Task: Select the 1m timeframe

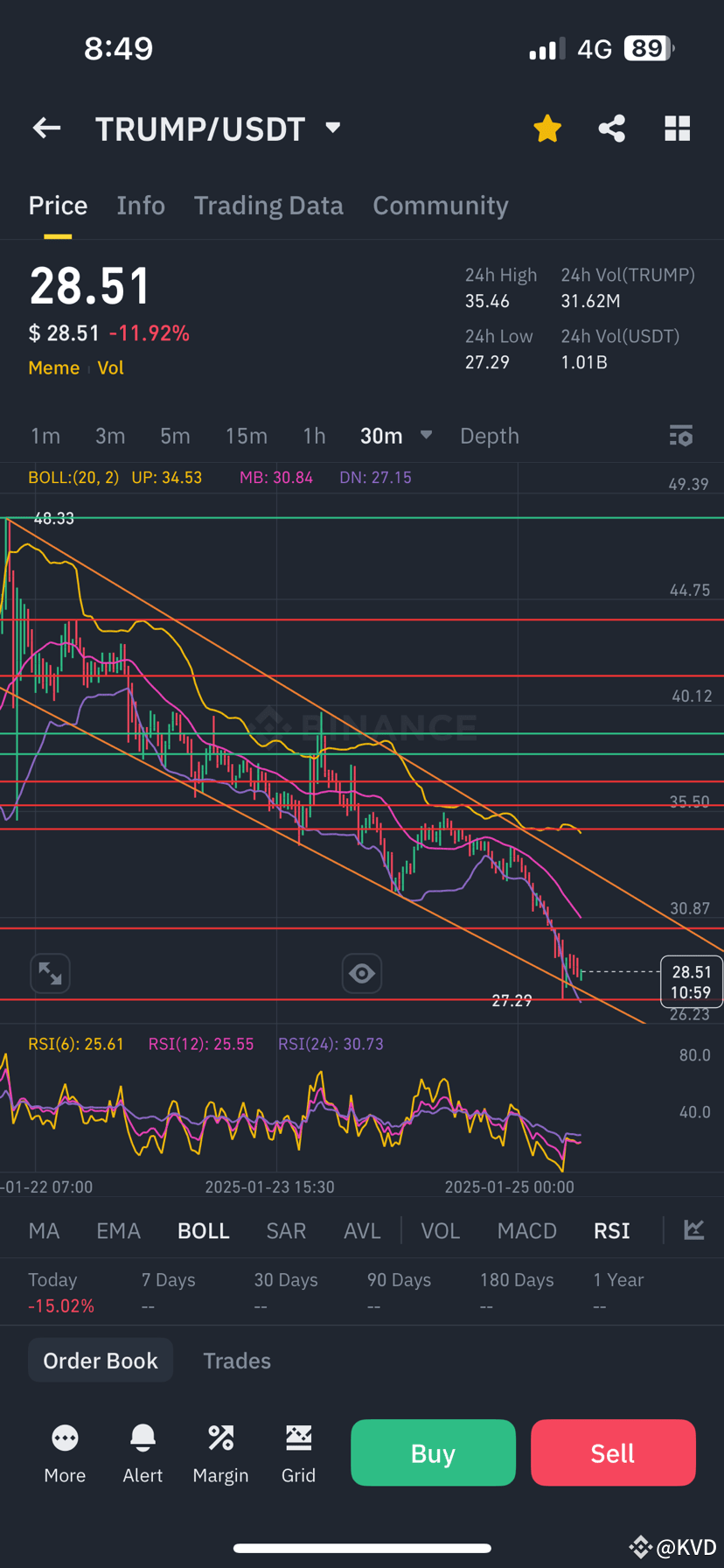Action: (x=45, y=436)
